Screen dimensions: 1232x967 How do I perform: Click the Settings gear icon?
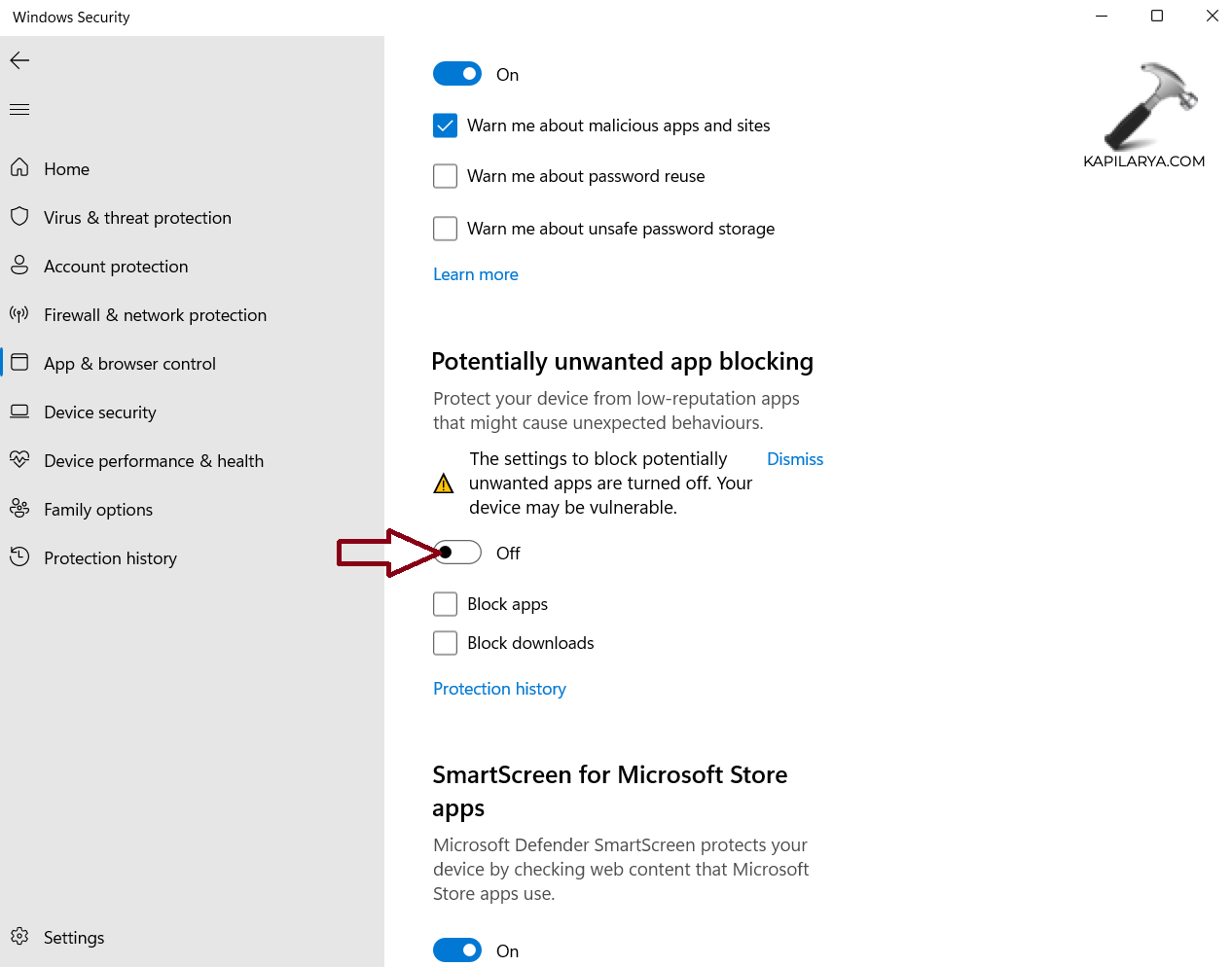coord(19,937)
